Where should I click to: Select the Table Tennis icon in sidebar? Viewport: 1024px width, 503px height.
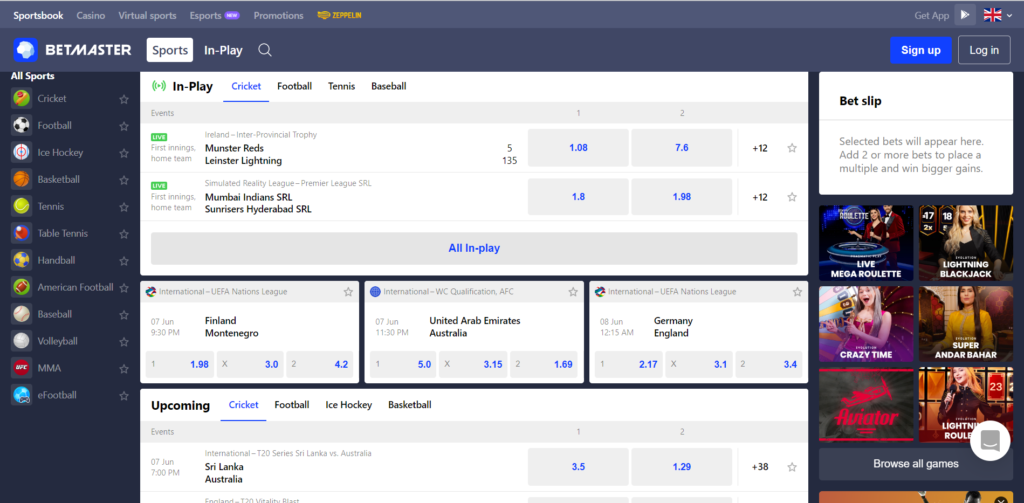point(22,233)
